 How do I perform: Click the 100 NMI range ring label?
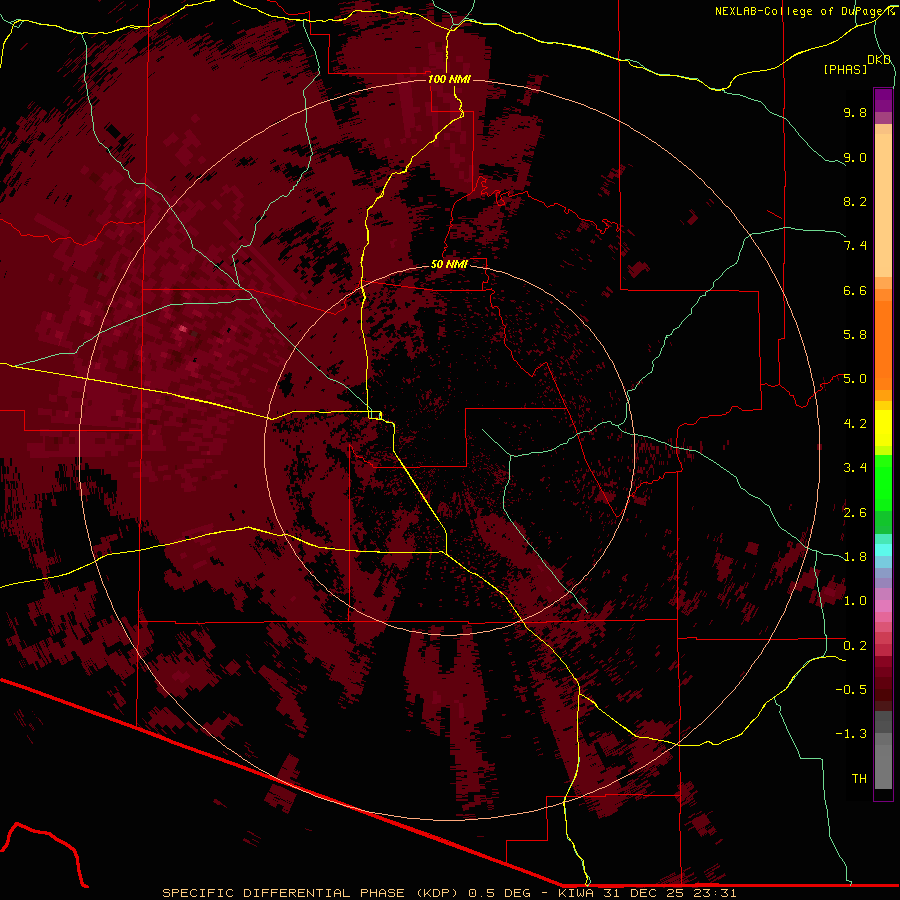click(x=449, y=79)
